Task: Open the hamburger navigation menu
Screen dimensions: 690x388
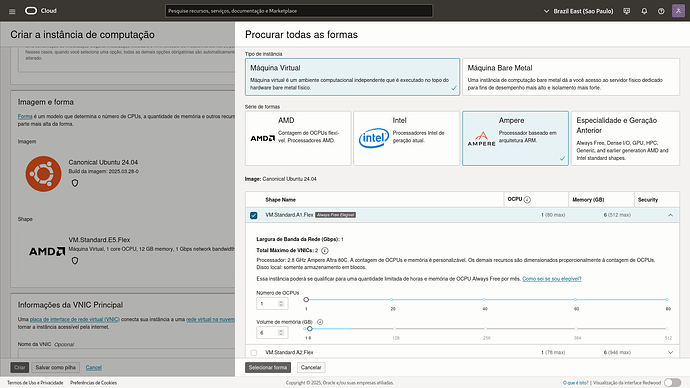Action: [x=12, y=11]
